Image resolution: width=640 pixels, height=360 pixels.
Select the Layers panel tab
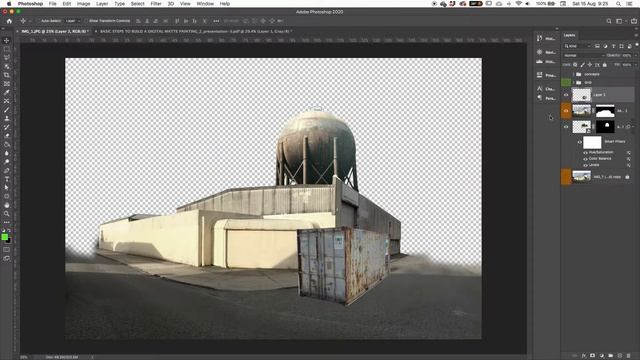569,35
